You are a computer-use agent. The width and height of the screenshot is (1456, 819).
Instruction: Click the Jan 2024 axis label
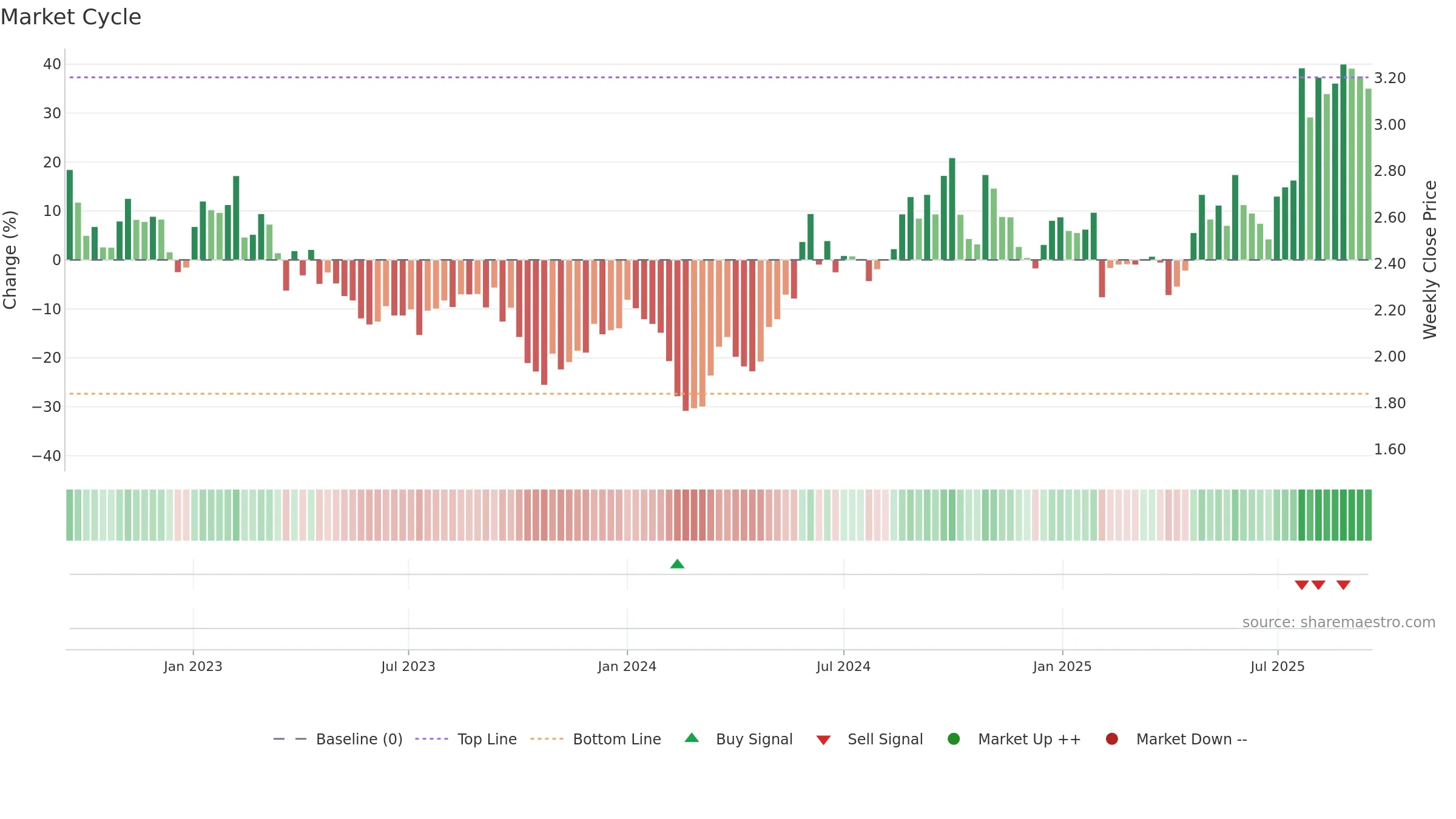[x=627, y=667]
